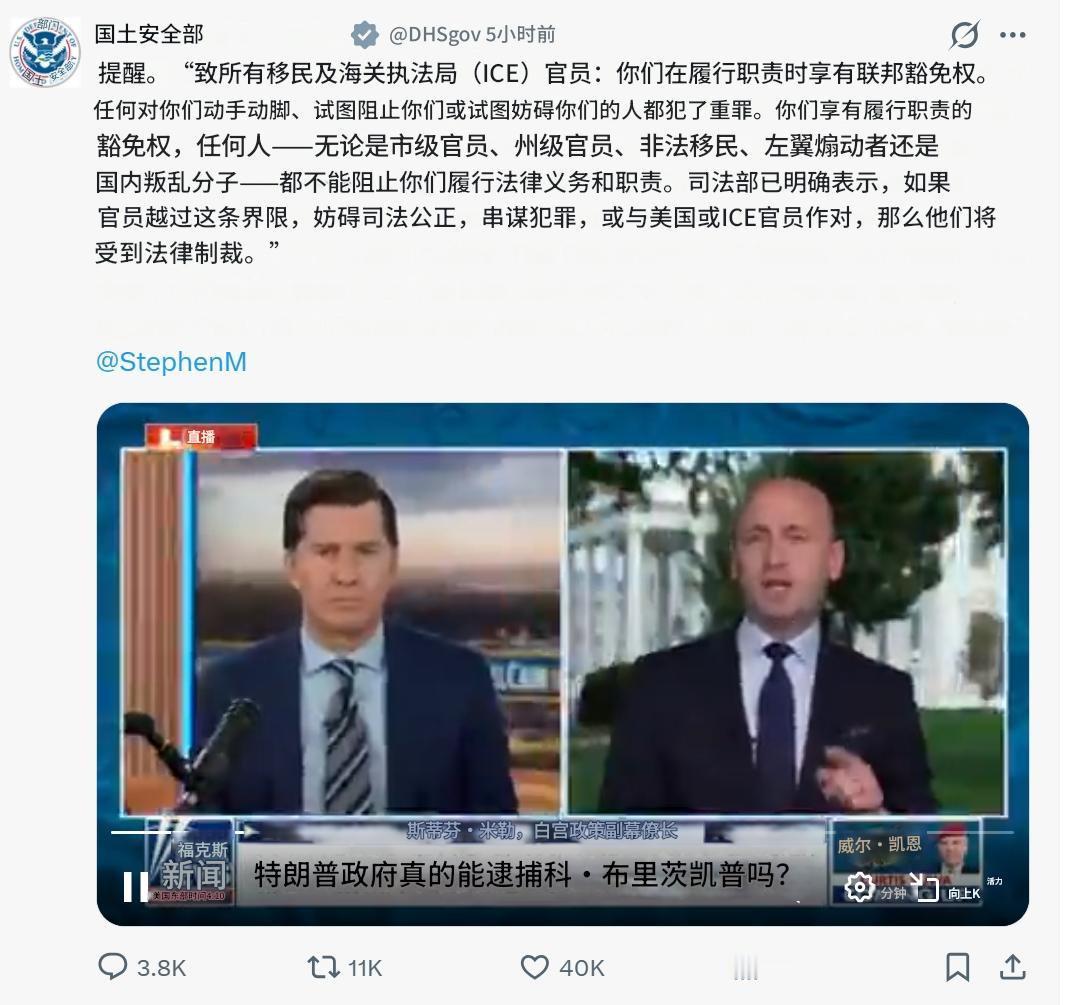
Task: Seek along the video progress bar
Action: (x=562, y=832)
